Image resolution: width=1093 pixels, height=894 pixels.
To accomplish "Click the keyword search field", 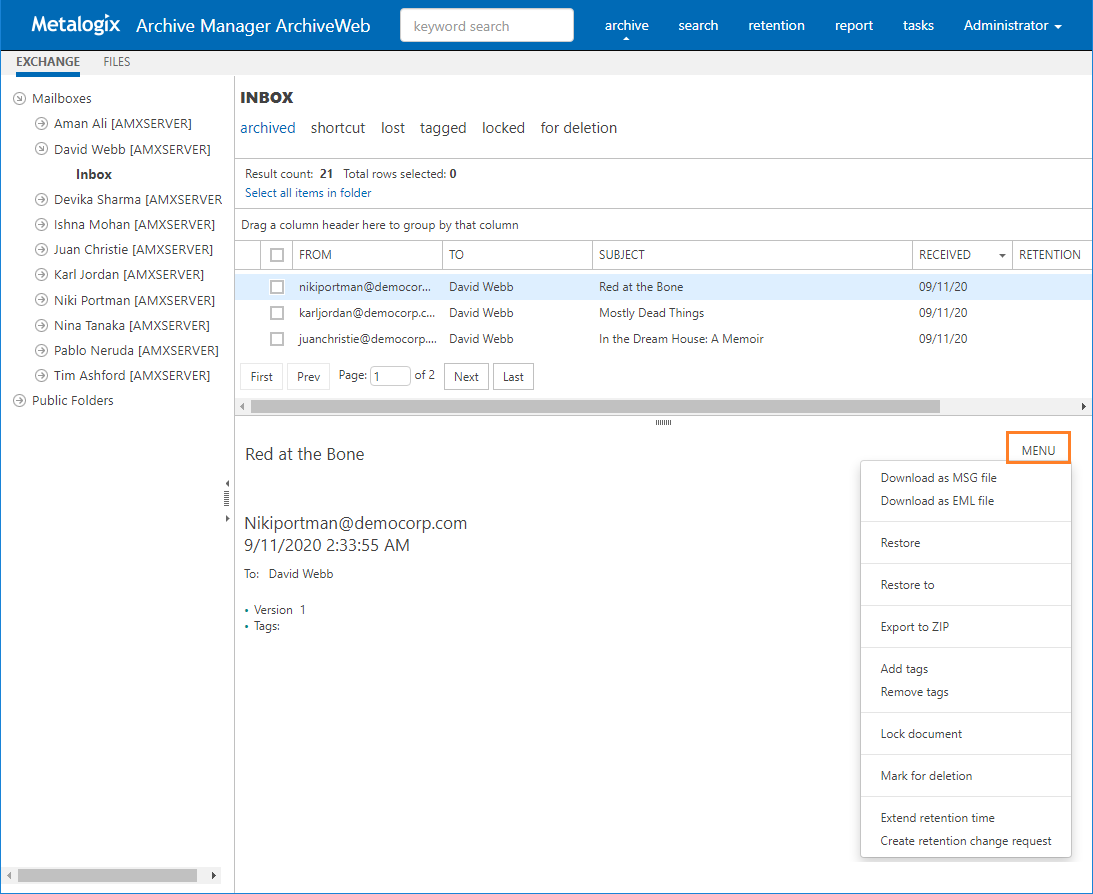I will 487,26.
